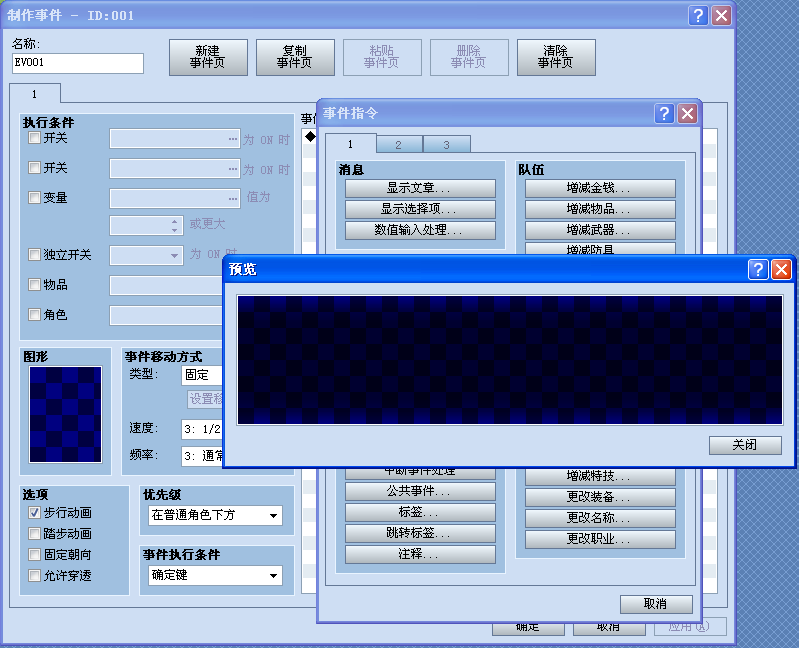Close the 制作事件 window
The width and height of the screenshot is (799, 648).
(722, 15)
